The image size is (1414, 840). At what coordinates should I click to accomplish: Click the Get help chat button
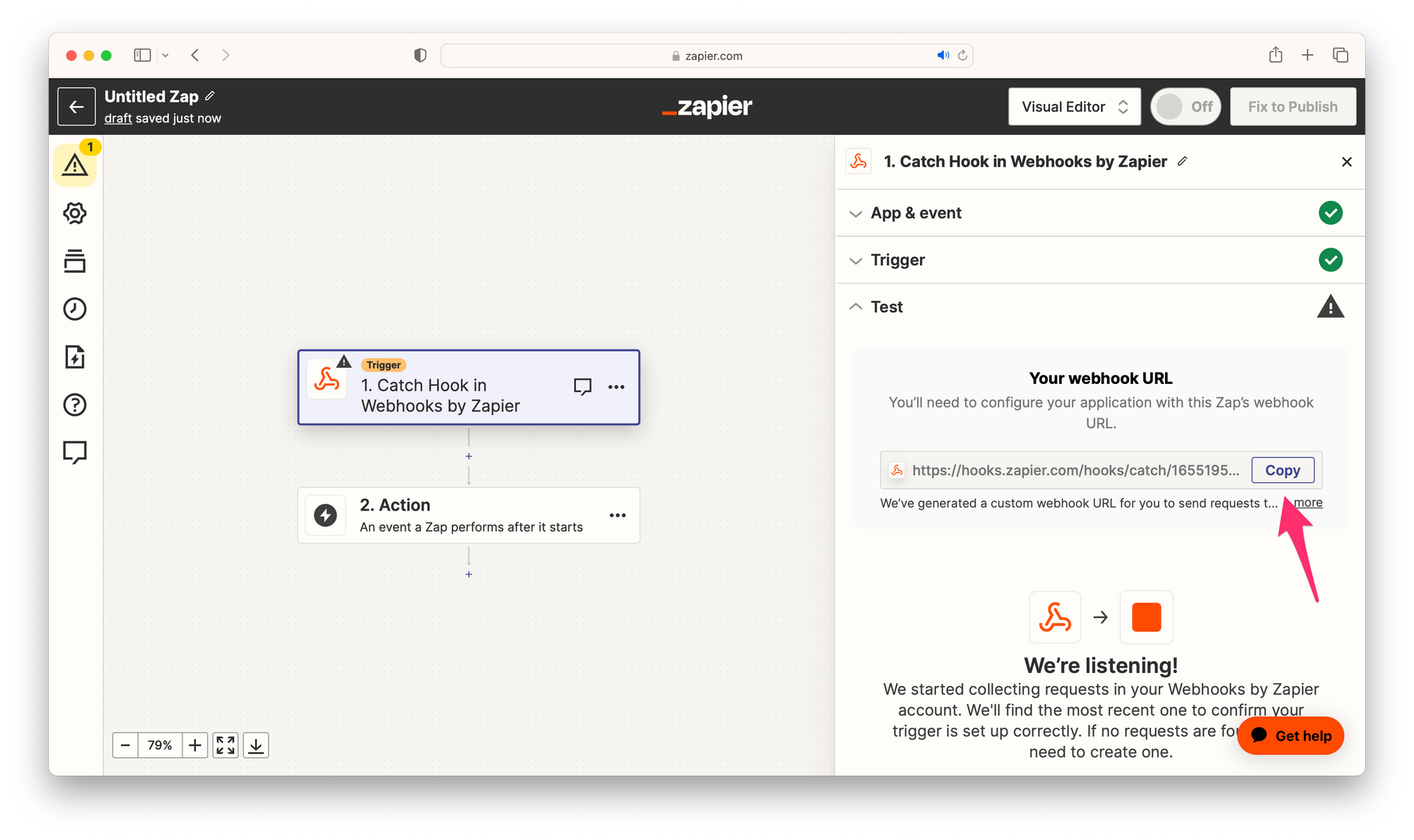pos(1290,736)
